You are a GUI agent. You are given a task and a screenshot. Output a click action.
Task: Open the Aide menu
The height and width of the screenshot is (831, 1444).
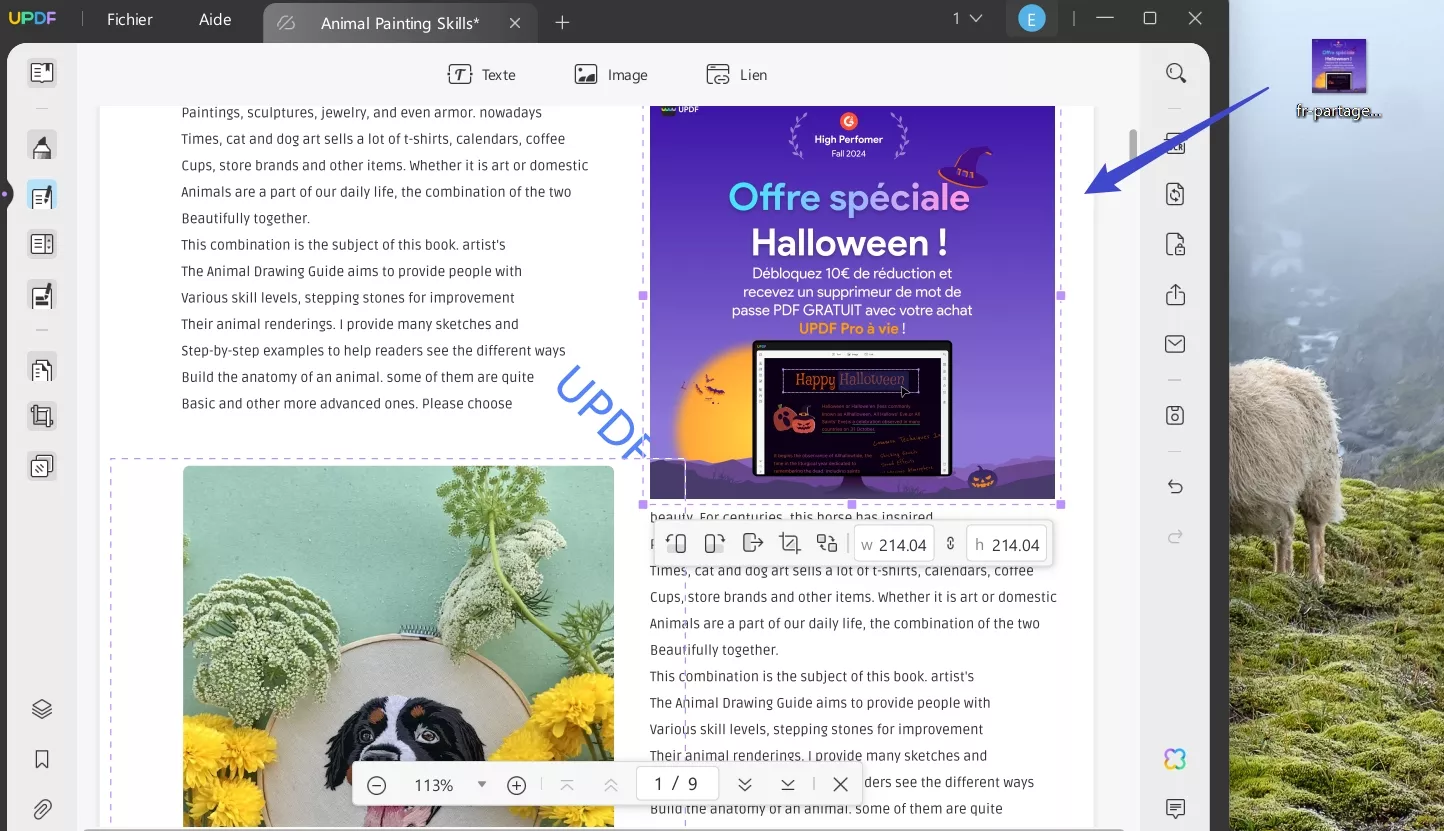214,19
